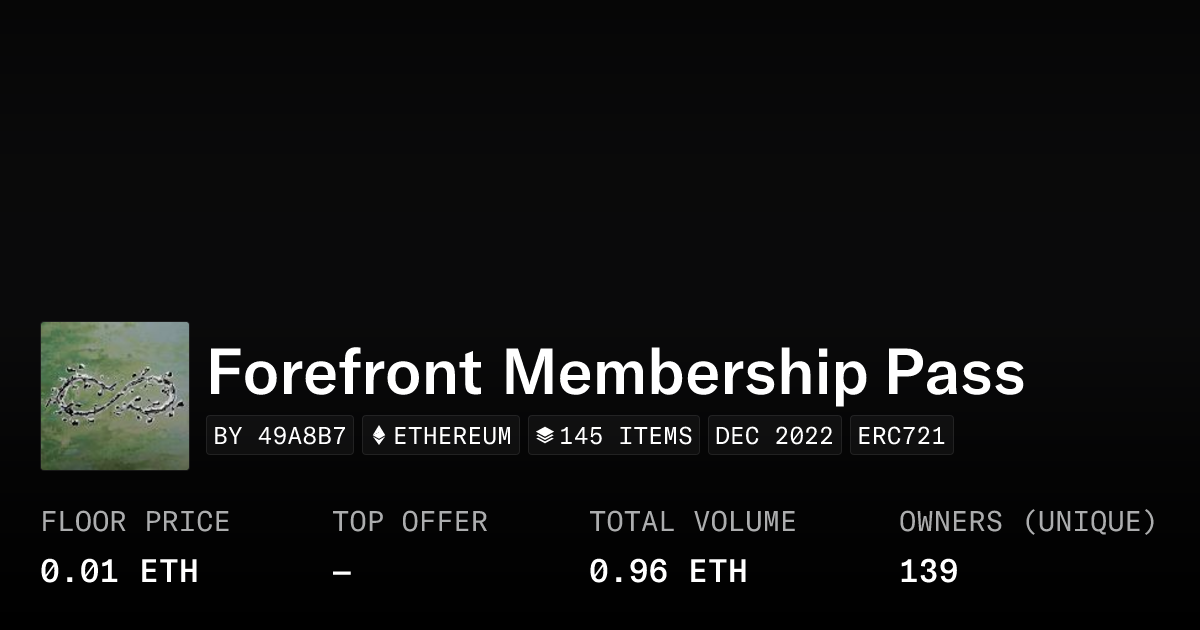Screen dimensions: 1200x630
Task: Click the TOP OFFER label
Action: tap(410, 522)
